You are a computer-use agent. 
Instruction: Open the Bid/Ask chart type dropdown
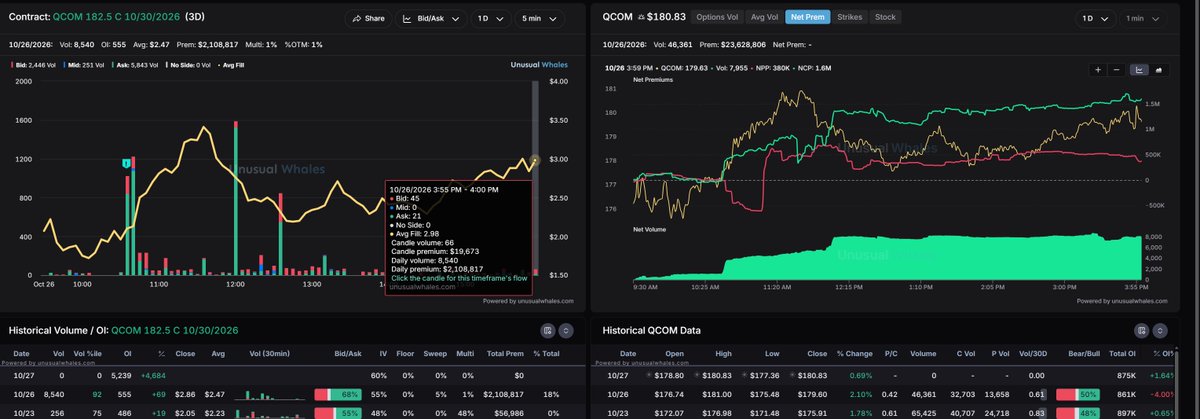click(432, 18)
